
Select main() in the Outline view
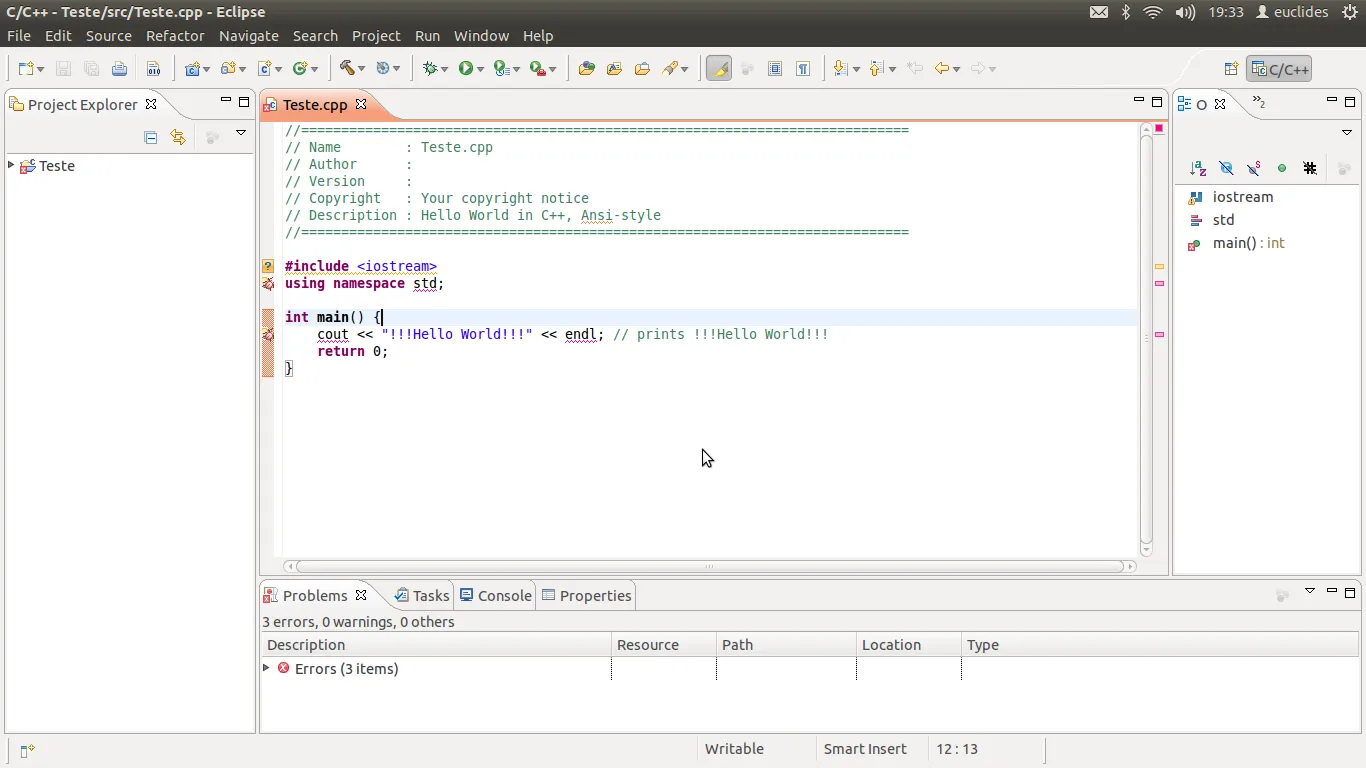click(x=1234, y=243)
